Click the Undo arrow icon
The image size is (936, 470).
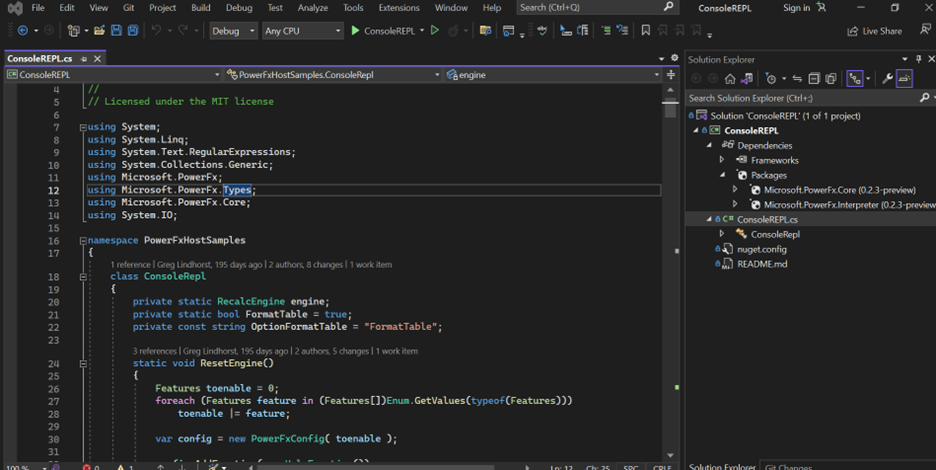click(x=156, y=30)
